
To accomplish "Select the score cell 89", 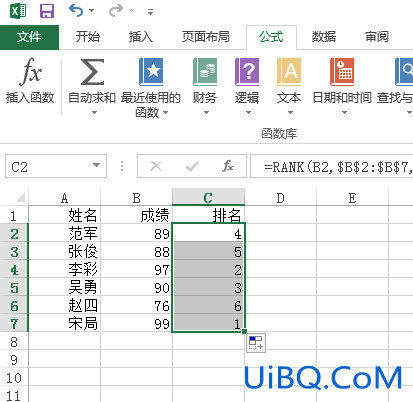I will 136,233.
